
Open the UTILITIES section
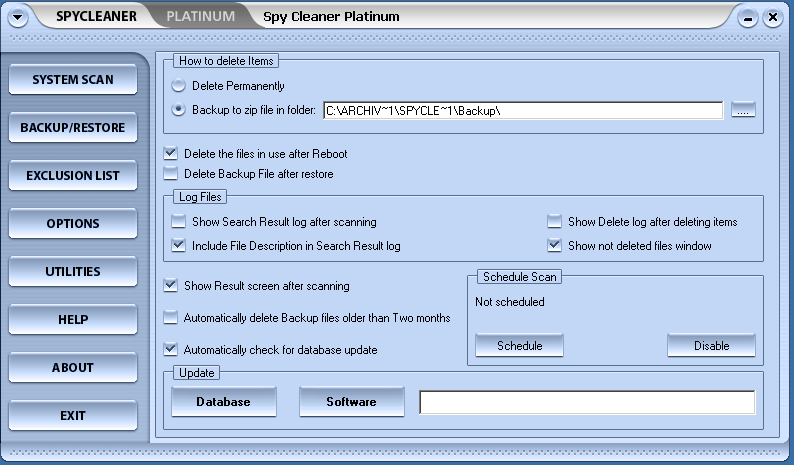click(x=73, y=272)
